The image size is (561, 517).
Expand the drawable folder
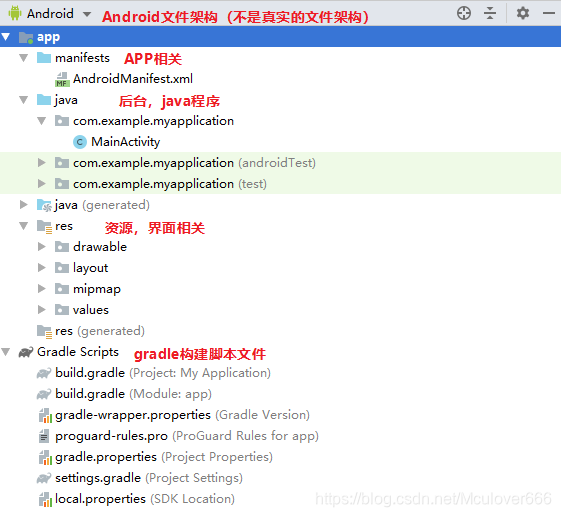(42, 247)
